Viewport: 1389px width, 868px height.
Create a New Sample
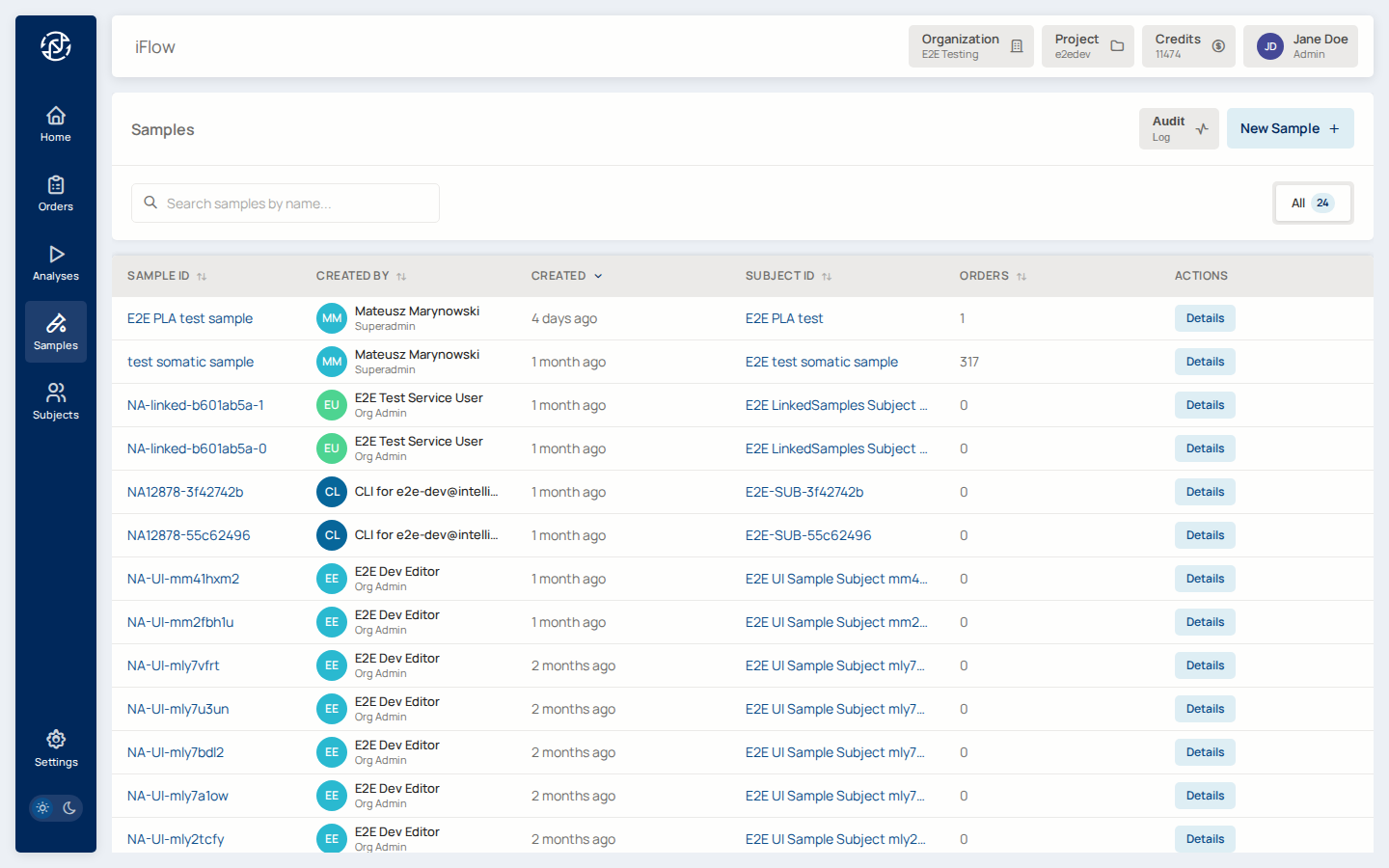pyautogui.click(x=1290, y=128)
